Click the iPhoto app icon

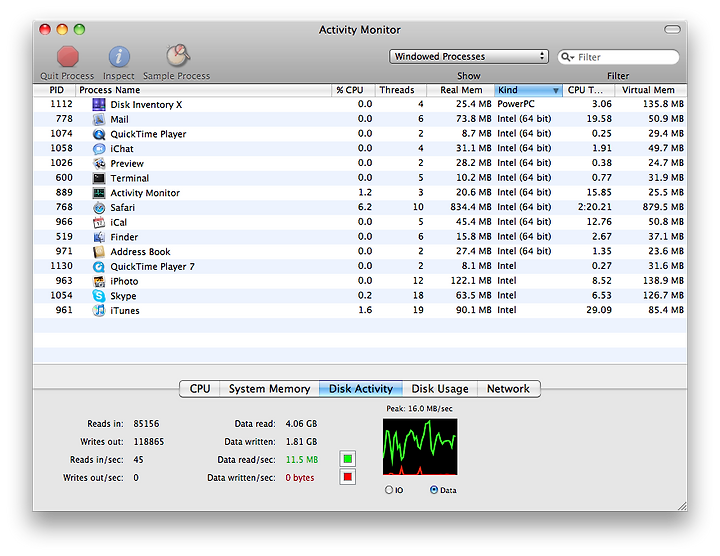pos(99,281)
